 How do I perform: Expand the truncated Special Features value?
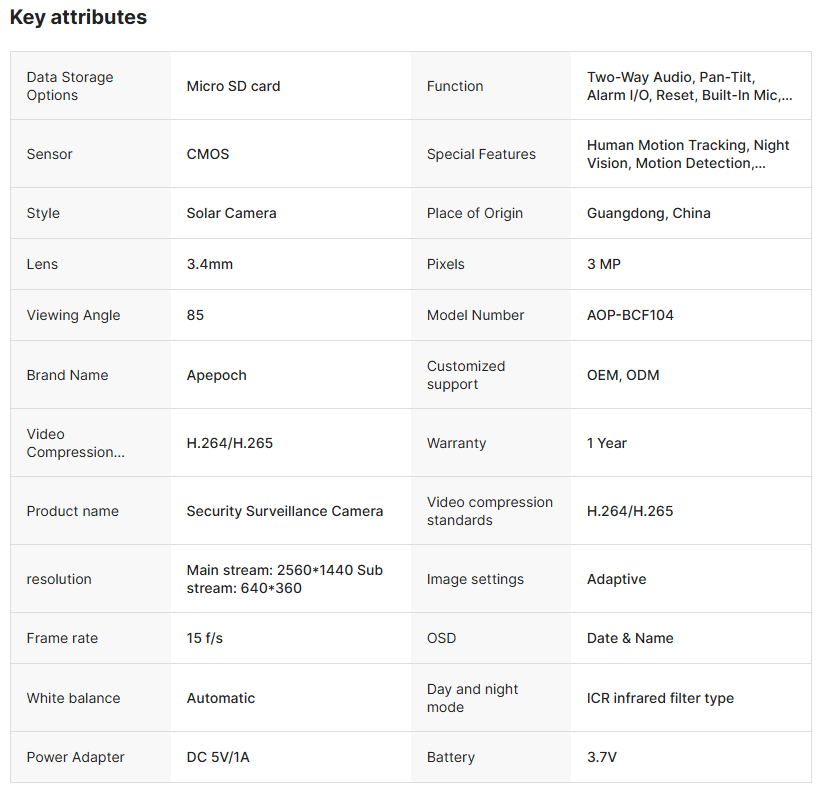[x=687, y=154]
